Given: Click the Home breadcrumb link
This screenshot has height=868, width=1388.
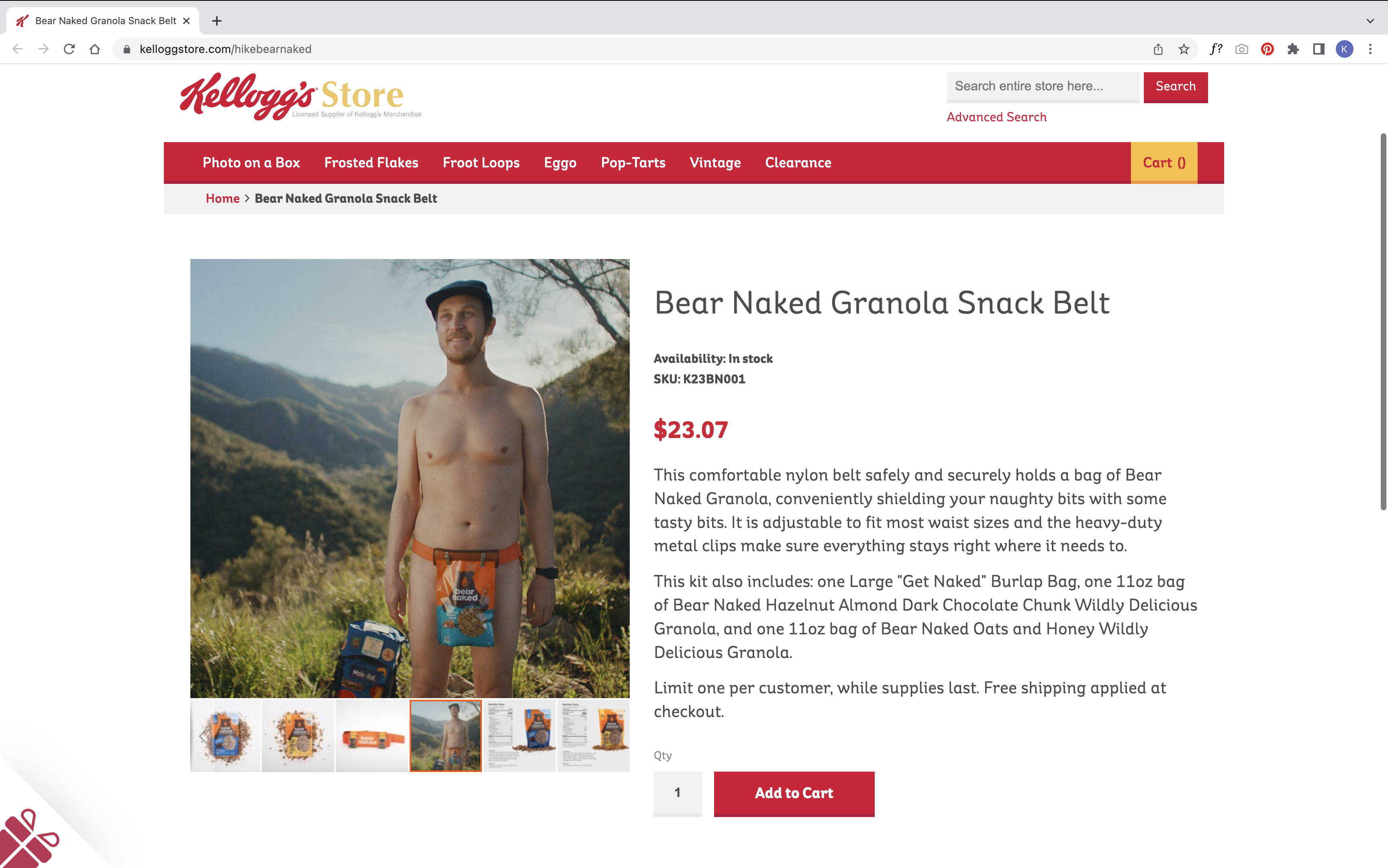Looking at the screenshot, I should 222,198.
